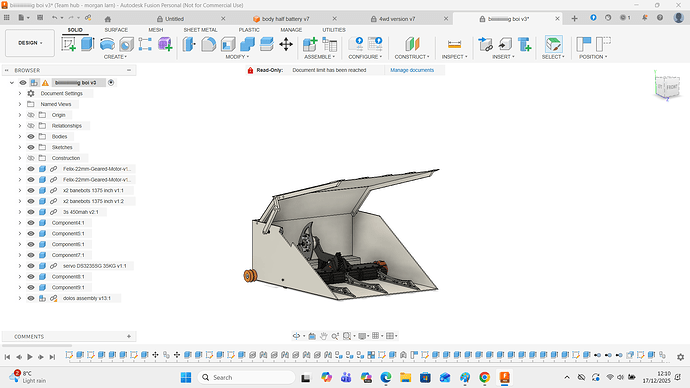Select the Move/Copy tool
Image resolution: width=690 pixels, height=388 pixels.
[x=286, y=44]
